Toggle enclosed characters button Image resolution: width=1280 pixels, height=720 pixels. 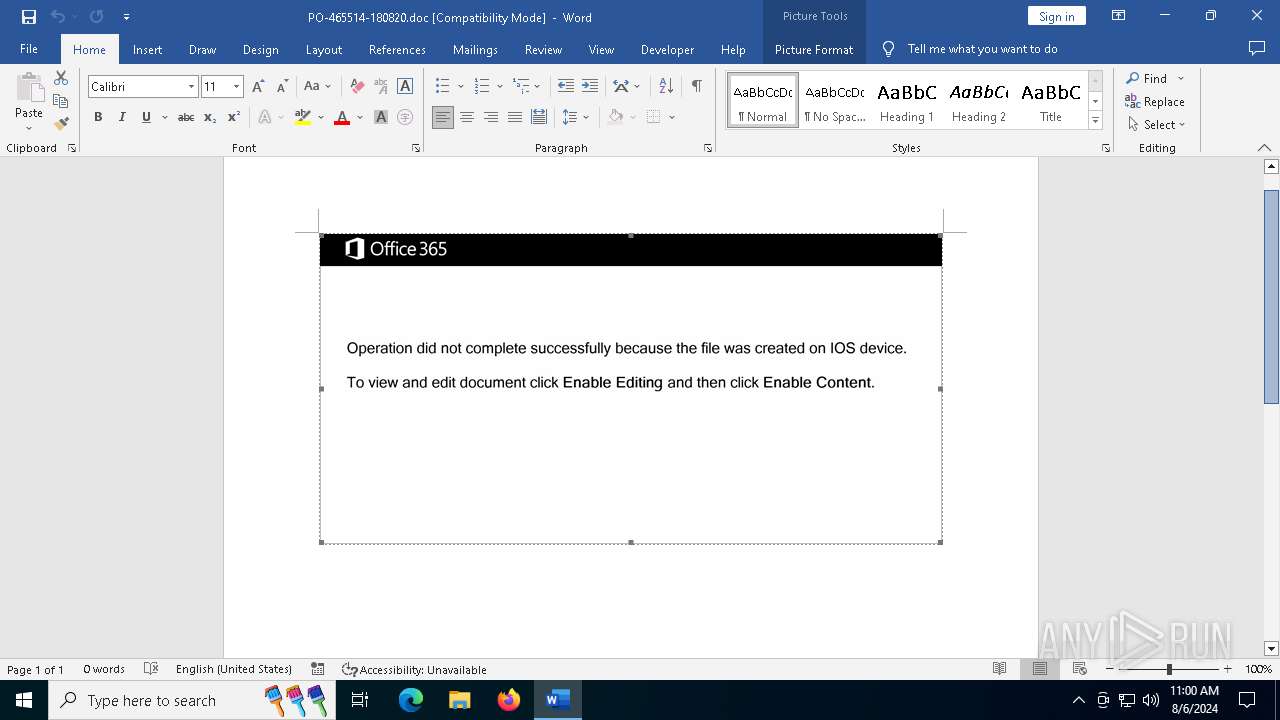click(x=405, y=117)
